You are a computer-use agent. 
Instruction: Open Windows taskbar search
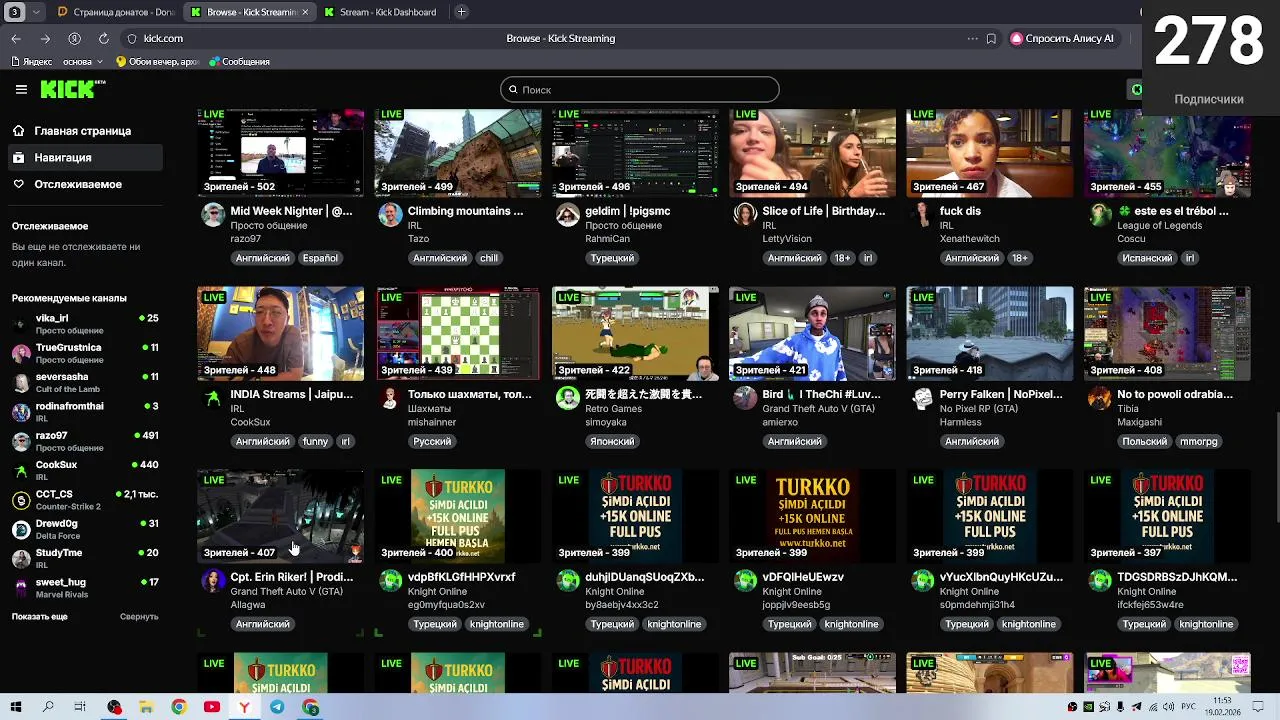coord(48,707)
